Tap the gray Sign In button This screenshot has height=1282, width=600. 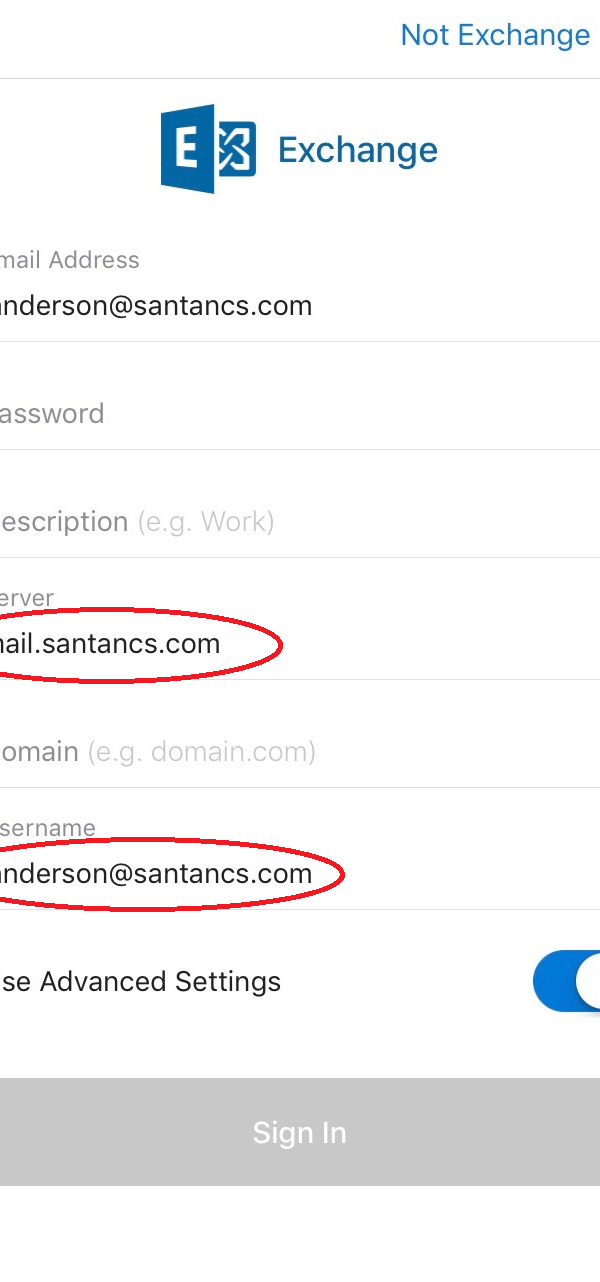300,1132
